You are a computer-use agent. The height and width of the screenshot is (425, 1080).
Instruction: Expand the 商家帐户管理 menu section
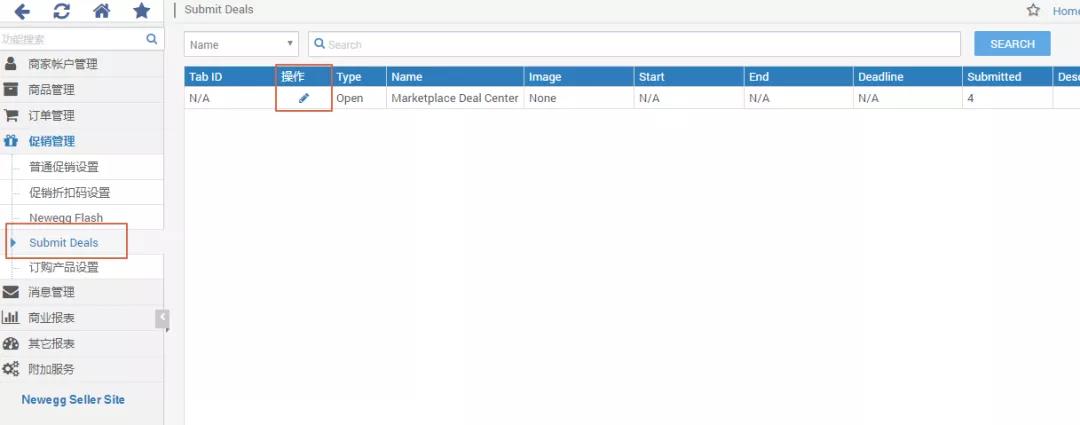(x=63, y=64)
